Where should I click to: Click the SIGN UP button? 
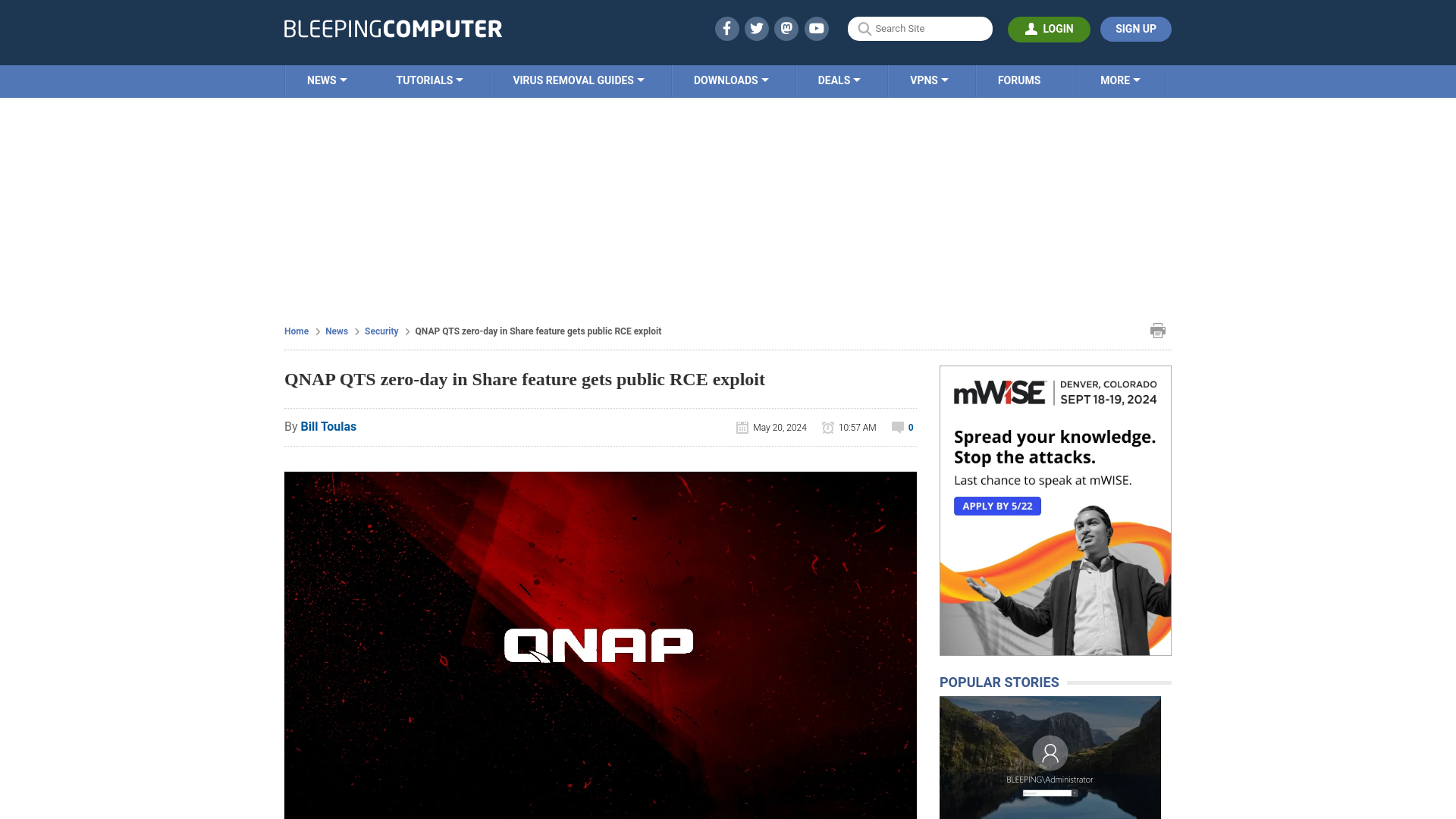[x=1135, y=28]
